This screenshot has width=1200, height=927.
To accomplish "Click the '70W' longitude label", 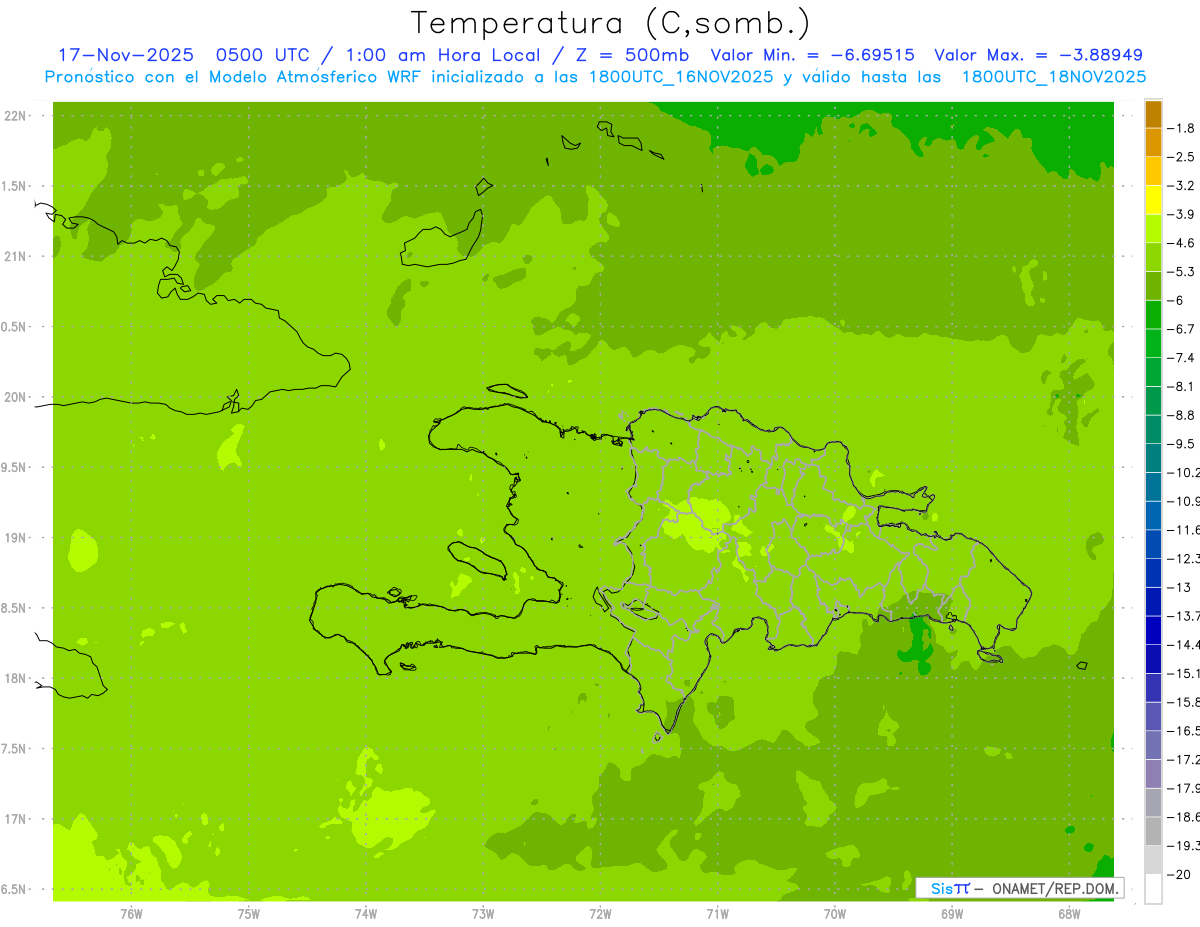I will tap(835, 914).
